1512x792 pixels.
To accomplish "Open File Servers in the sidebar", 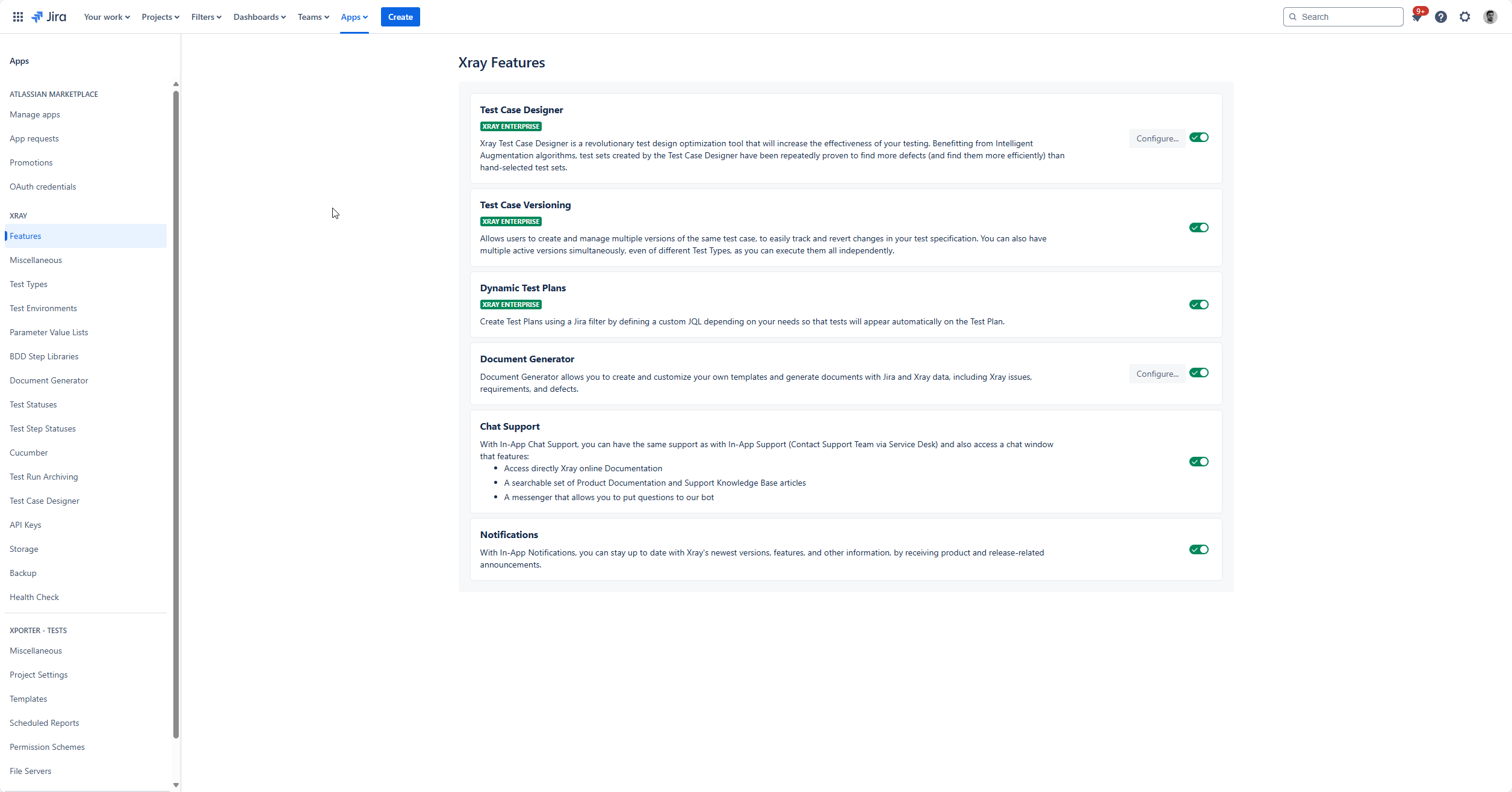I will pos(85,771).
